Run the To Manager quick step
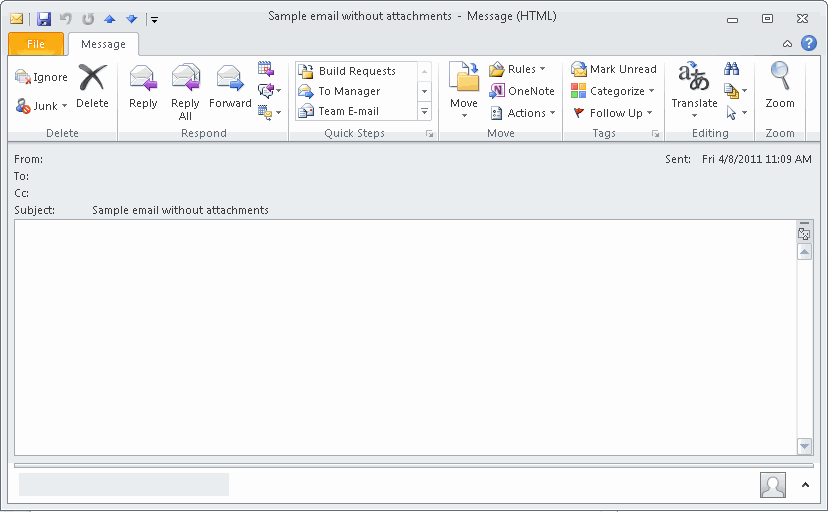The width and height of the screenshot is (829, 512). [357, 91]
